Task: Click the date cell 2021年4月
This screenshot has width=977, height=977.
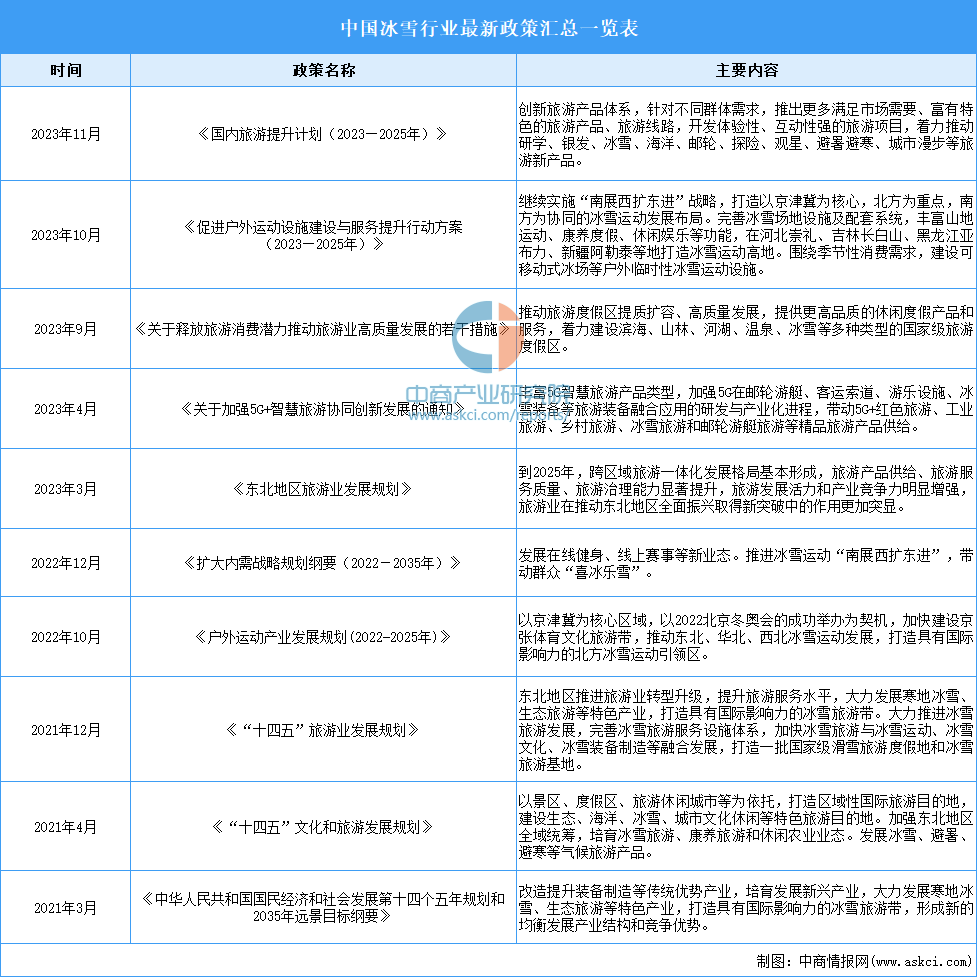Action: 65,827
